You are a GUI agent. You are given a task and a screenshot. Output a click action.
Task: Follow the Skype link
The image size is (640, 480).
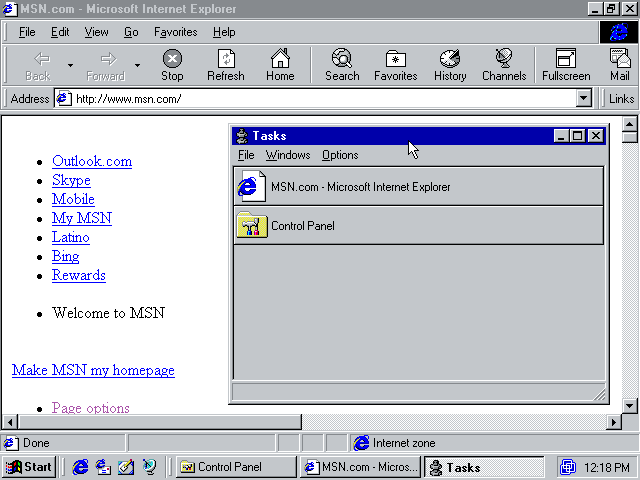point(71,180)
